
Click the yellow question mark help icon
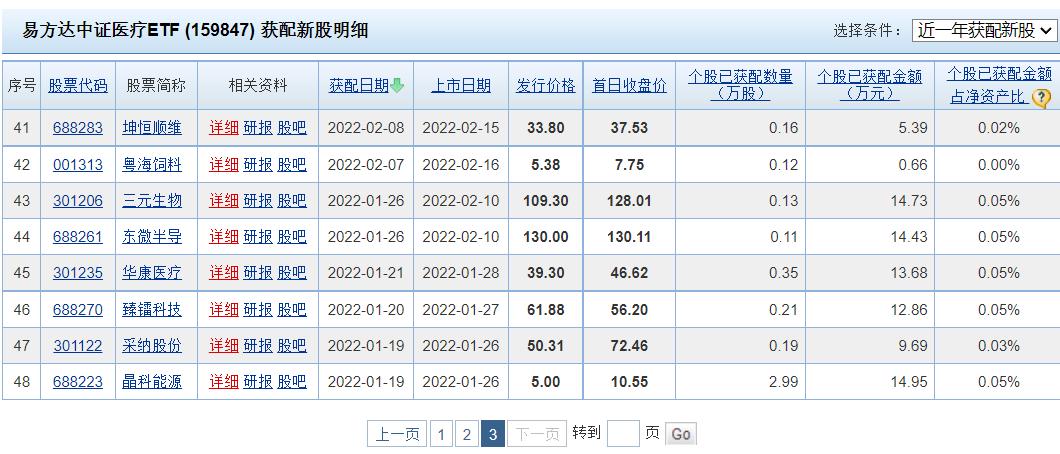coord(1042,99)
